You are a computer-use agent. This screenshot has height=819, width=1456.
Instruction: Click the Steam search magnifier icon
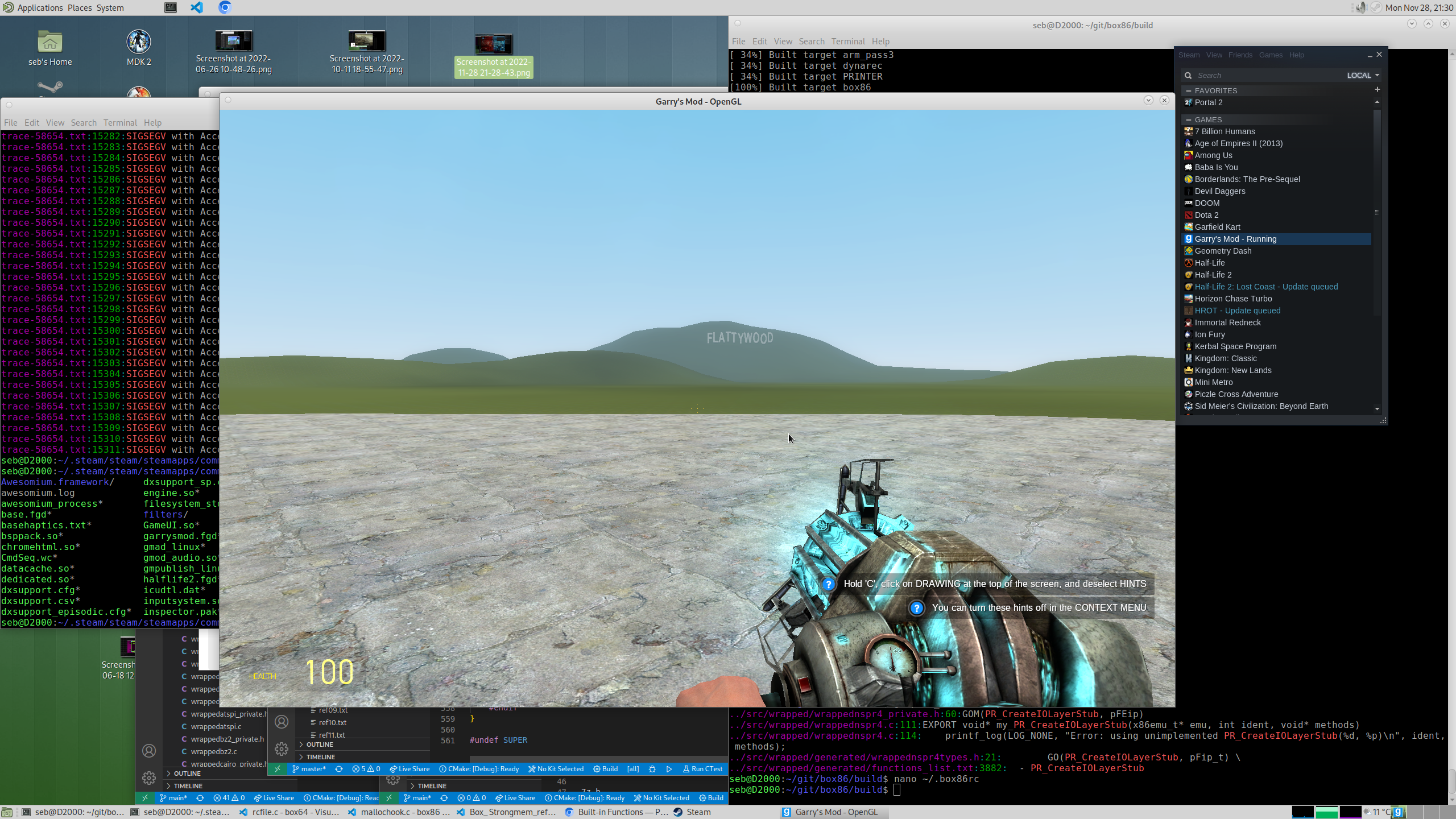[1189, 75]
